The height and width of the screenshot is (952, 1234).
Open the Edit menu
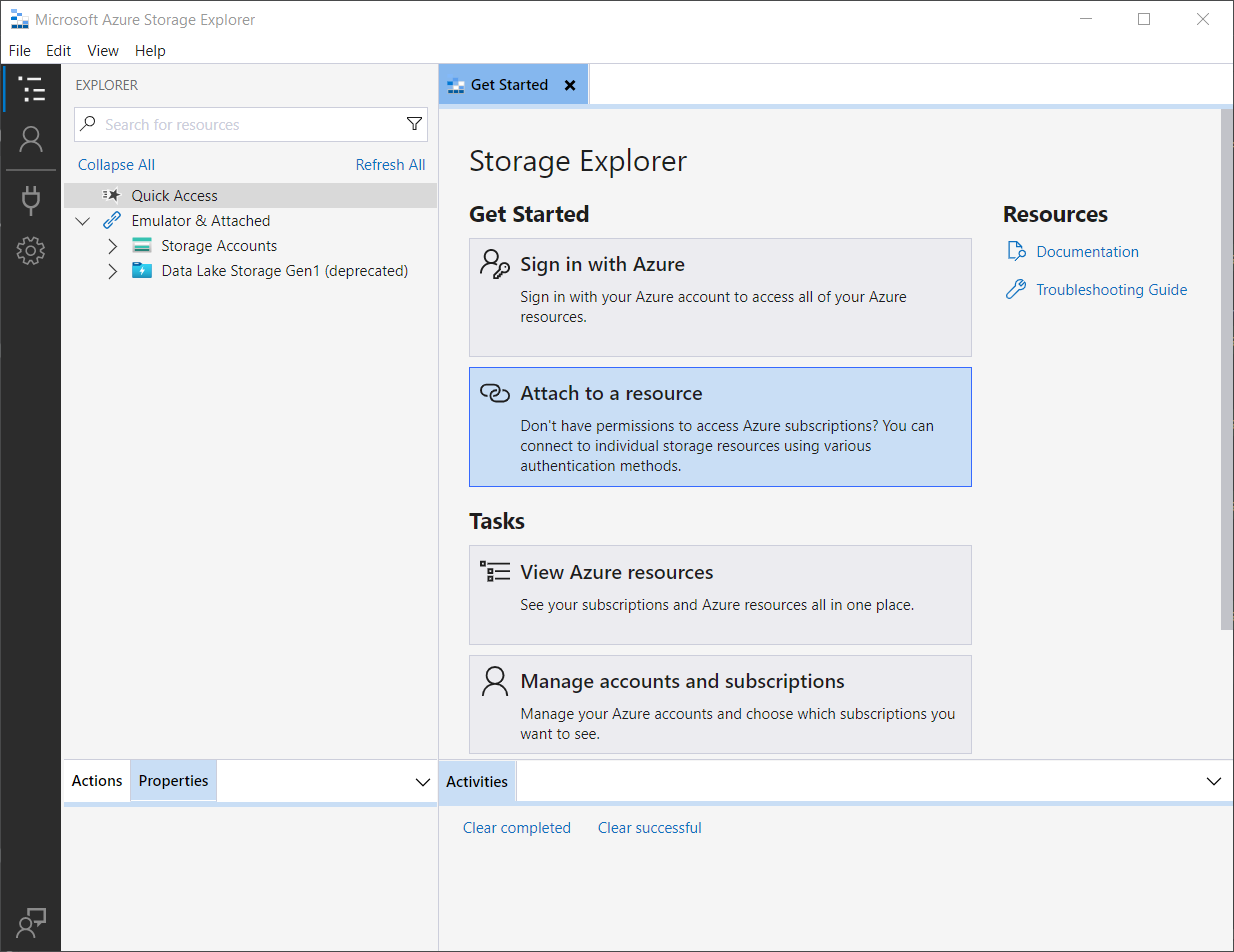59,50
